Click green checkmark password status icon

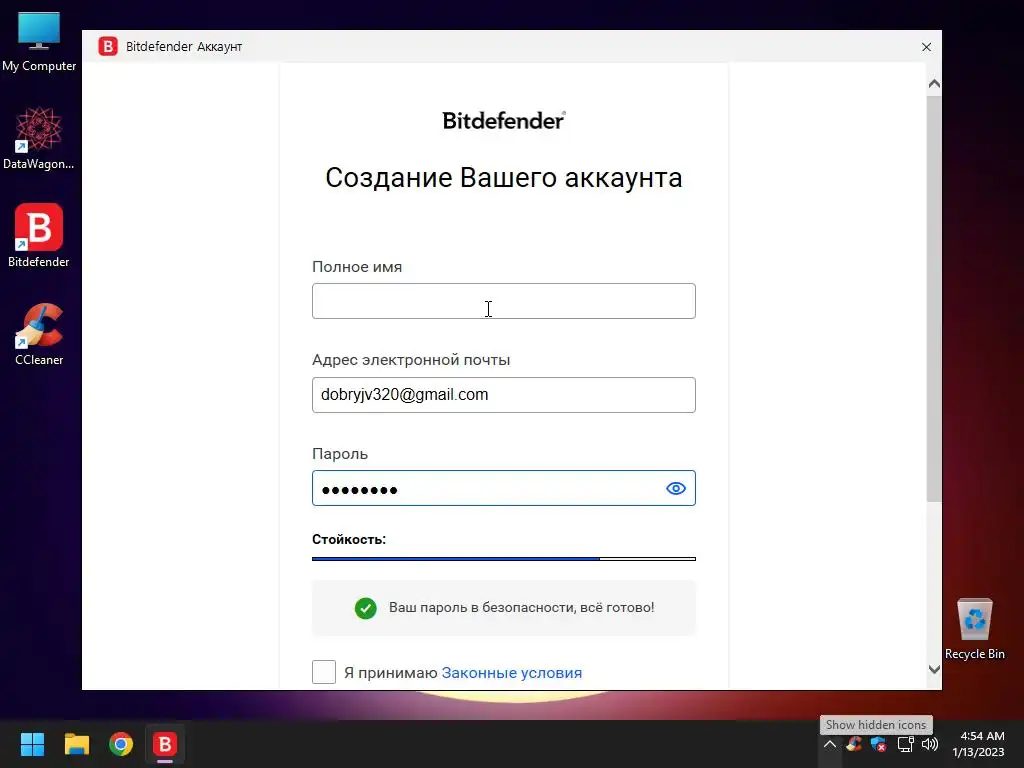(366, 608)
